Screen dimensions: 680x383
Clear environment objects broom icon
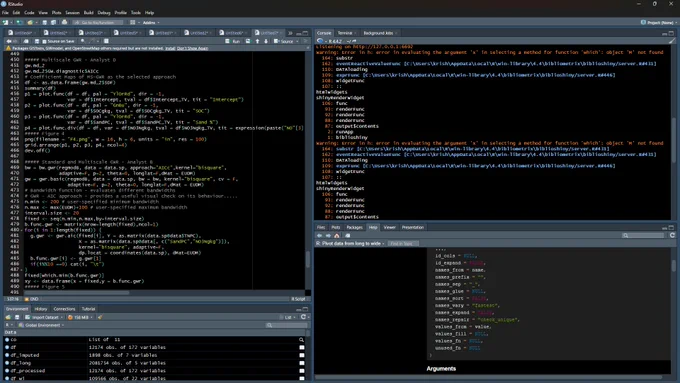click(x=100, y=318)
